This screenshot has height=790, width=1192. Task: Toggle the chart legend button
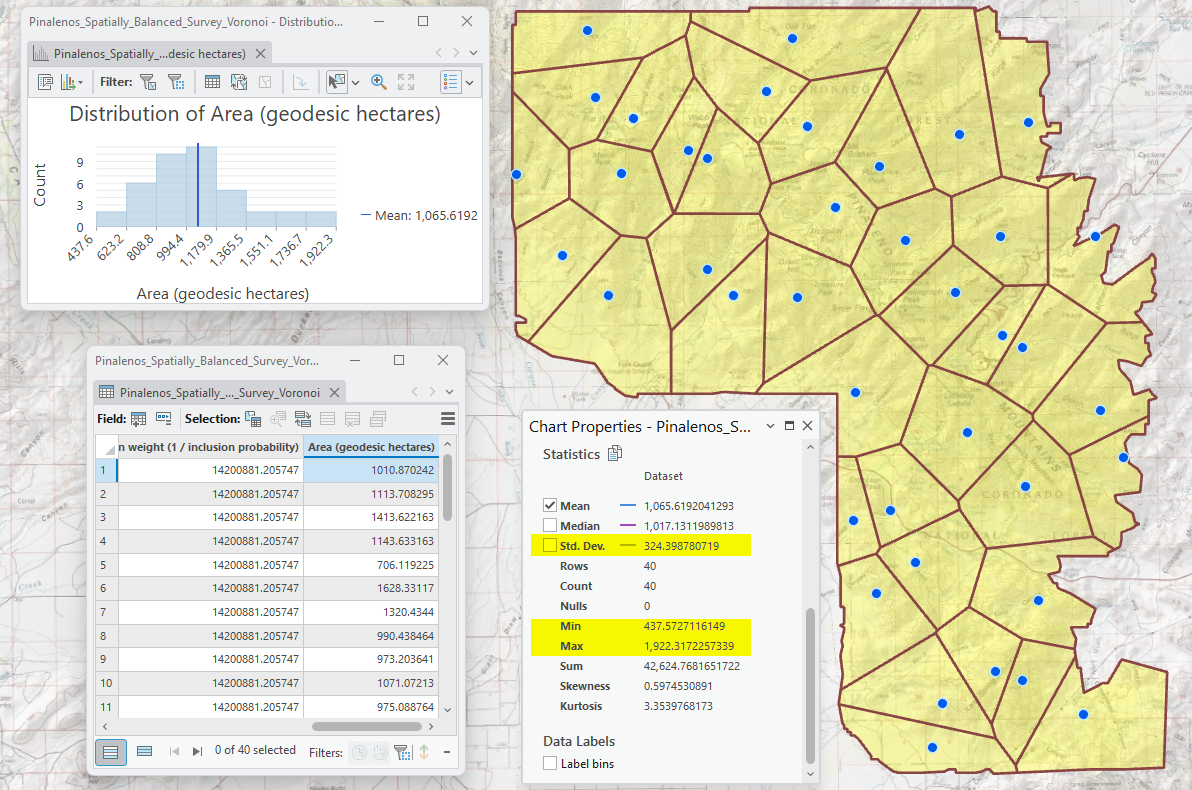pos(451,82)
